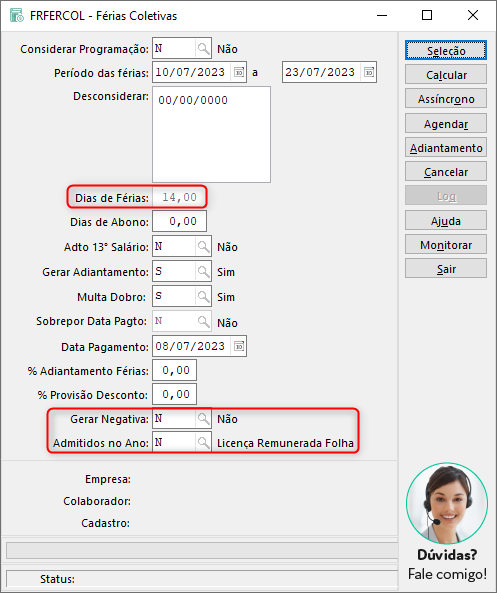Image resolution: width=497 pixels, height=593 pixels.
Task: Click the Sair button to exit
Action: point(446,269)
